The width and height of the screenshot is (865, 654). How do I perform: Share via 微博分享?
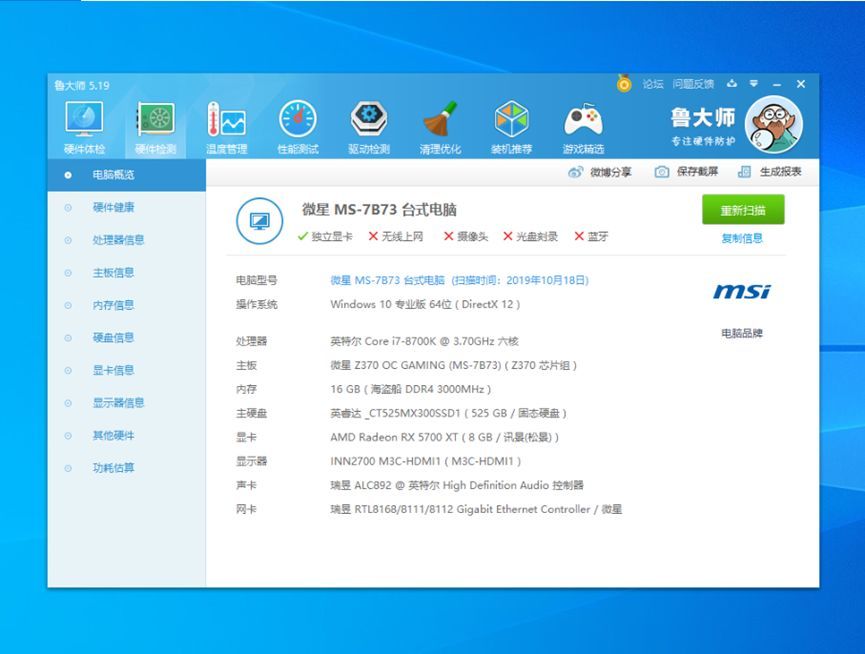click(x=600, y=172)
